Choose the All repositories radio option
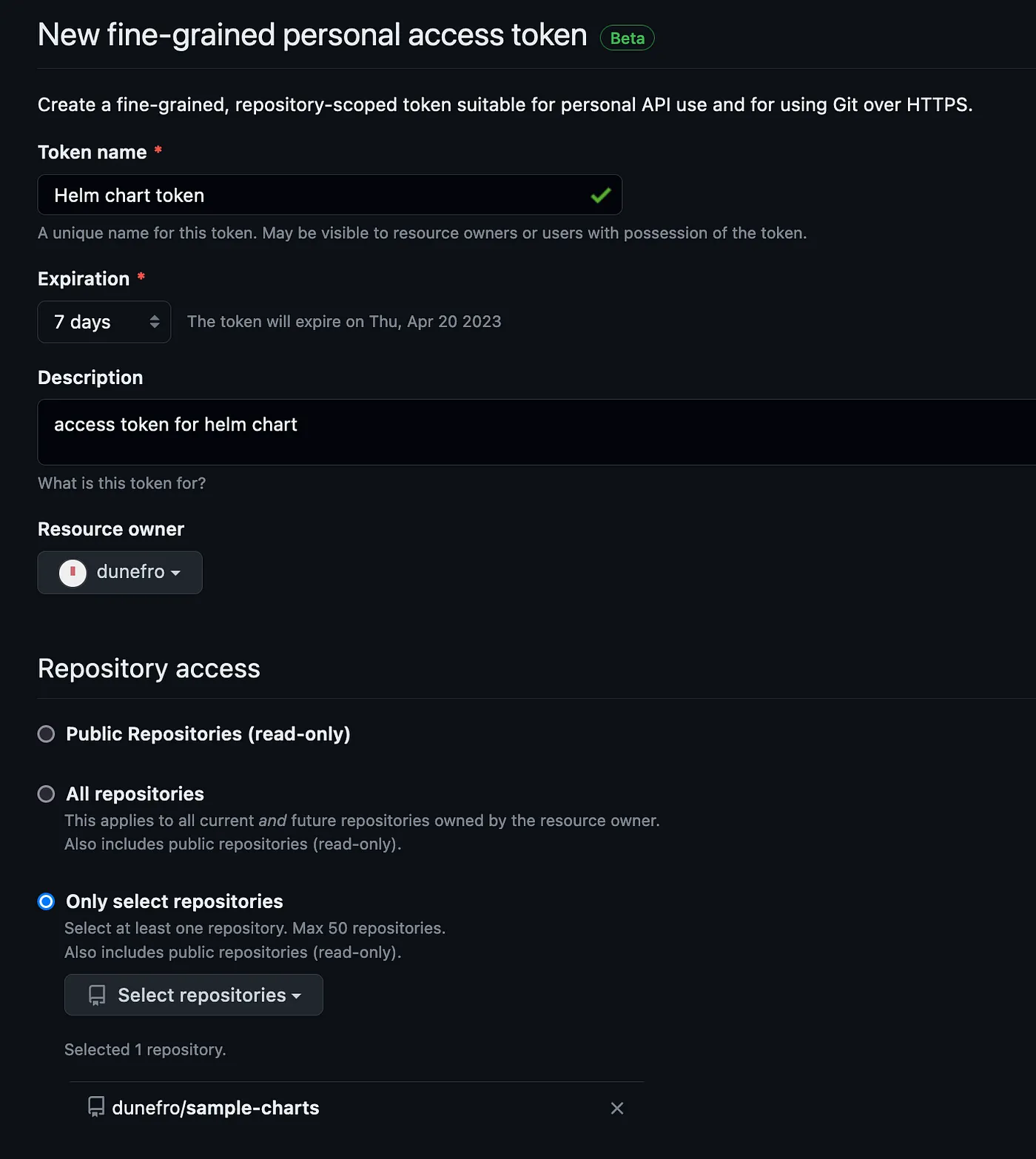This screenshot has width=1036, height=1159. pos(46,794)
